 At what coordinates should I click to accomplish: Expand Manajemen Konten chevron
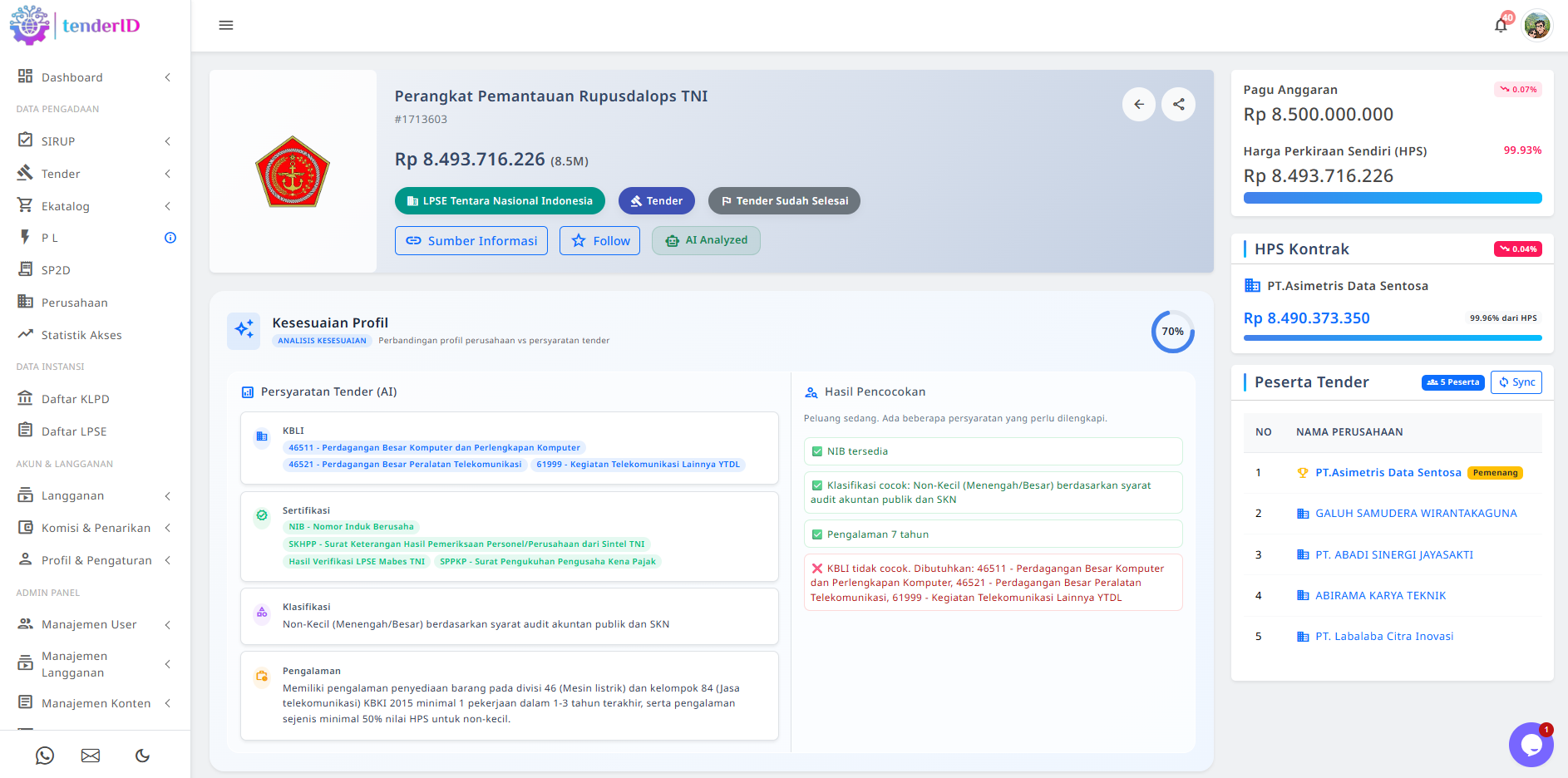(x=168, y=703)
